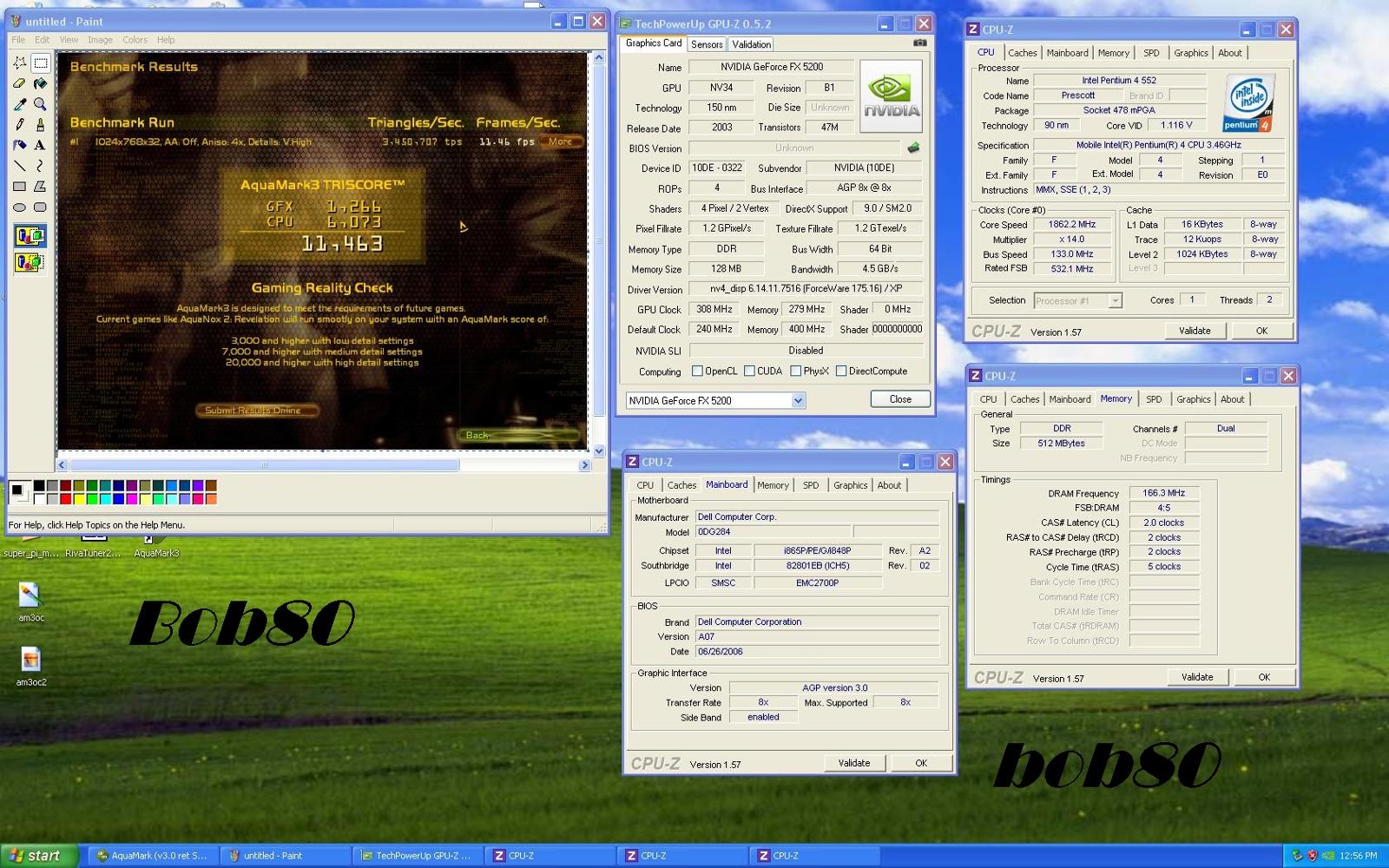Select the Curve tool in Paint
Screen dimensions: 1389x868
pyautogui.click(x=40, y=166)
